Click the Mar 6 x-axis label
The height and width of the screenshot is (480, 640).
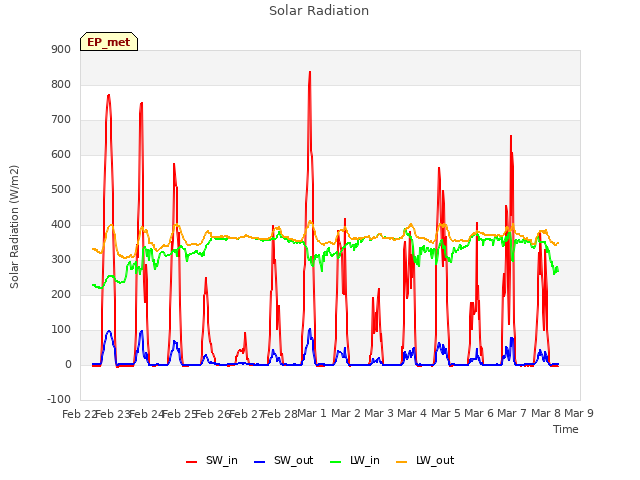click(479, 413)
